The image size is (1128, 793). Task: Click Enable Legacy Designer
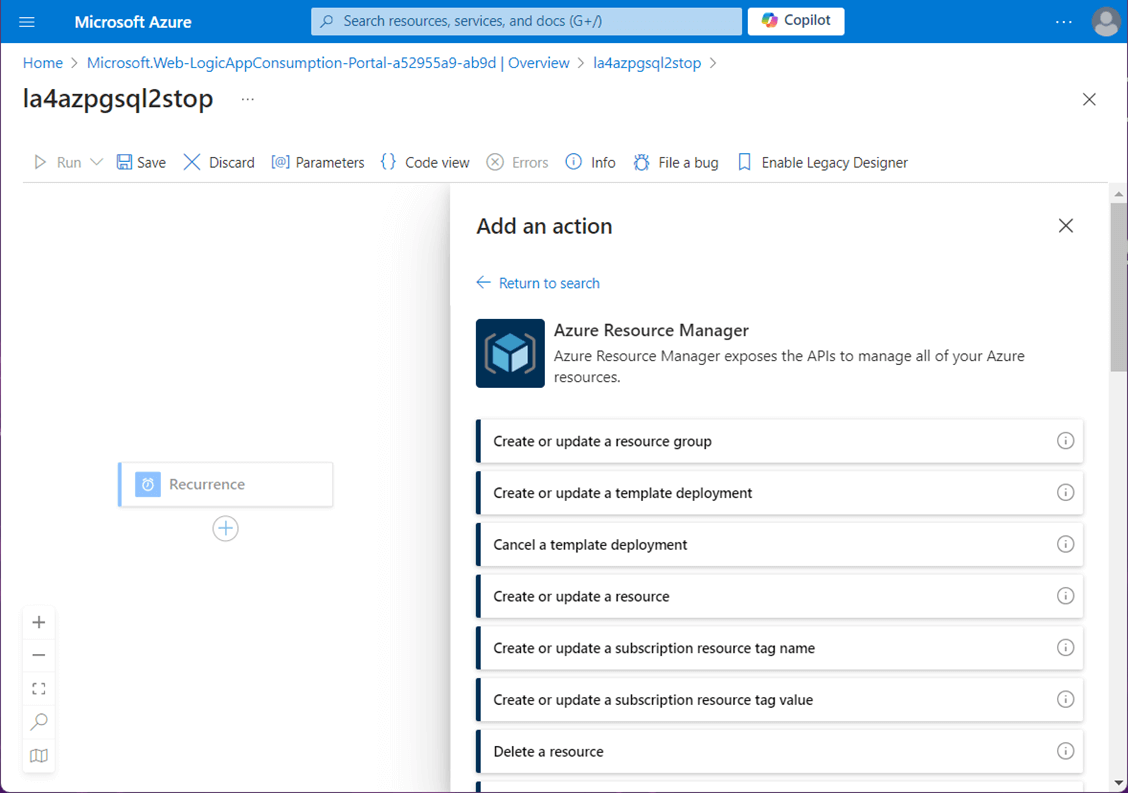pyautogui.click(x=823, y=162)
